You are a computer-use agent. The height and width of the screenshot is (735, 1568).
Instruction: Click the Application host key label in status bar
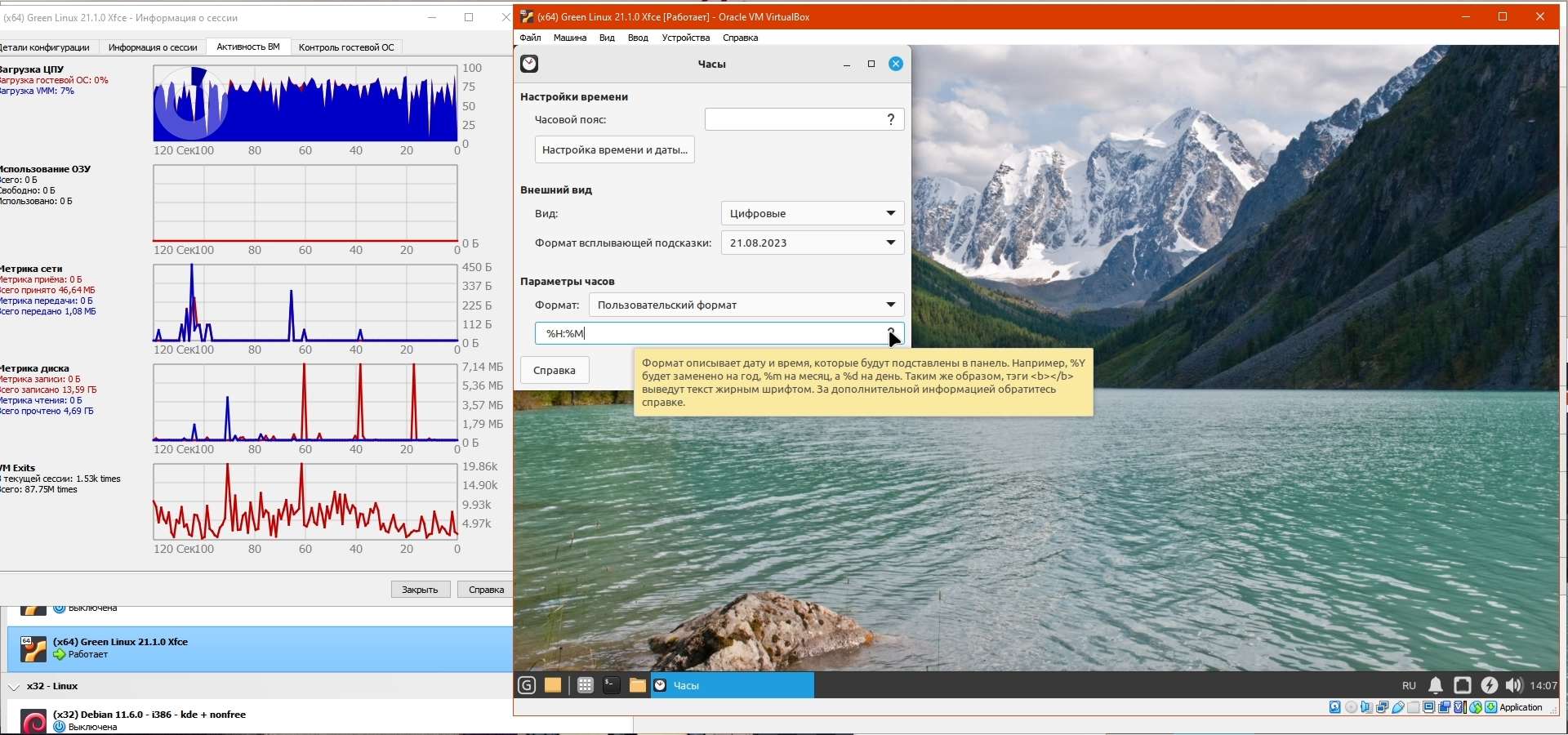point(1521,707)
